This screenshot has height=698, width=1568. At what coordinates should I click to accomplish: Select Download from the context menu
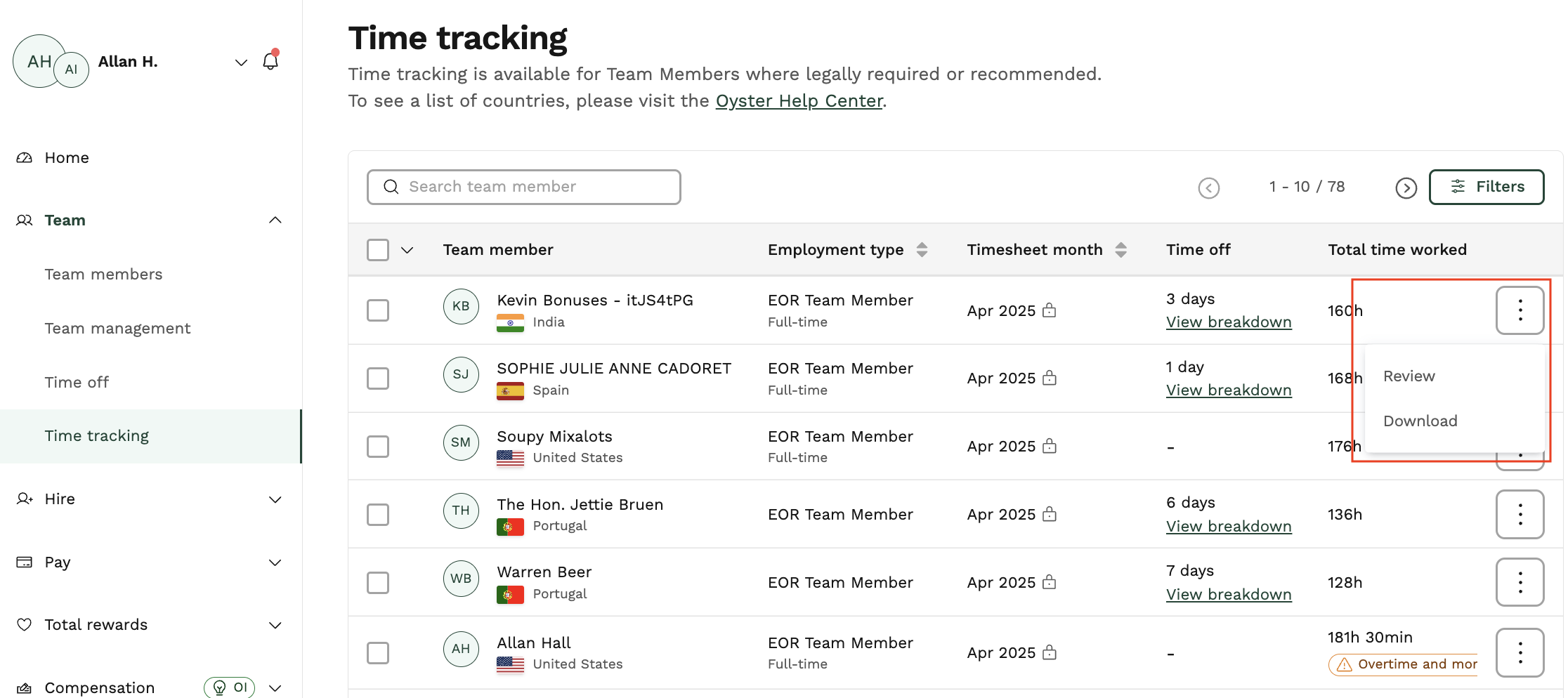pos(1420,421)
